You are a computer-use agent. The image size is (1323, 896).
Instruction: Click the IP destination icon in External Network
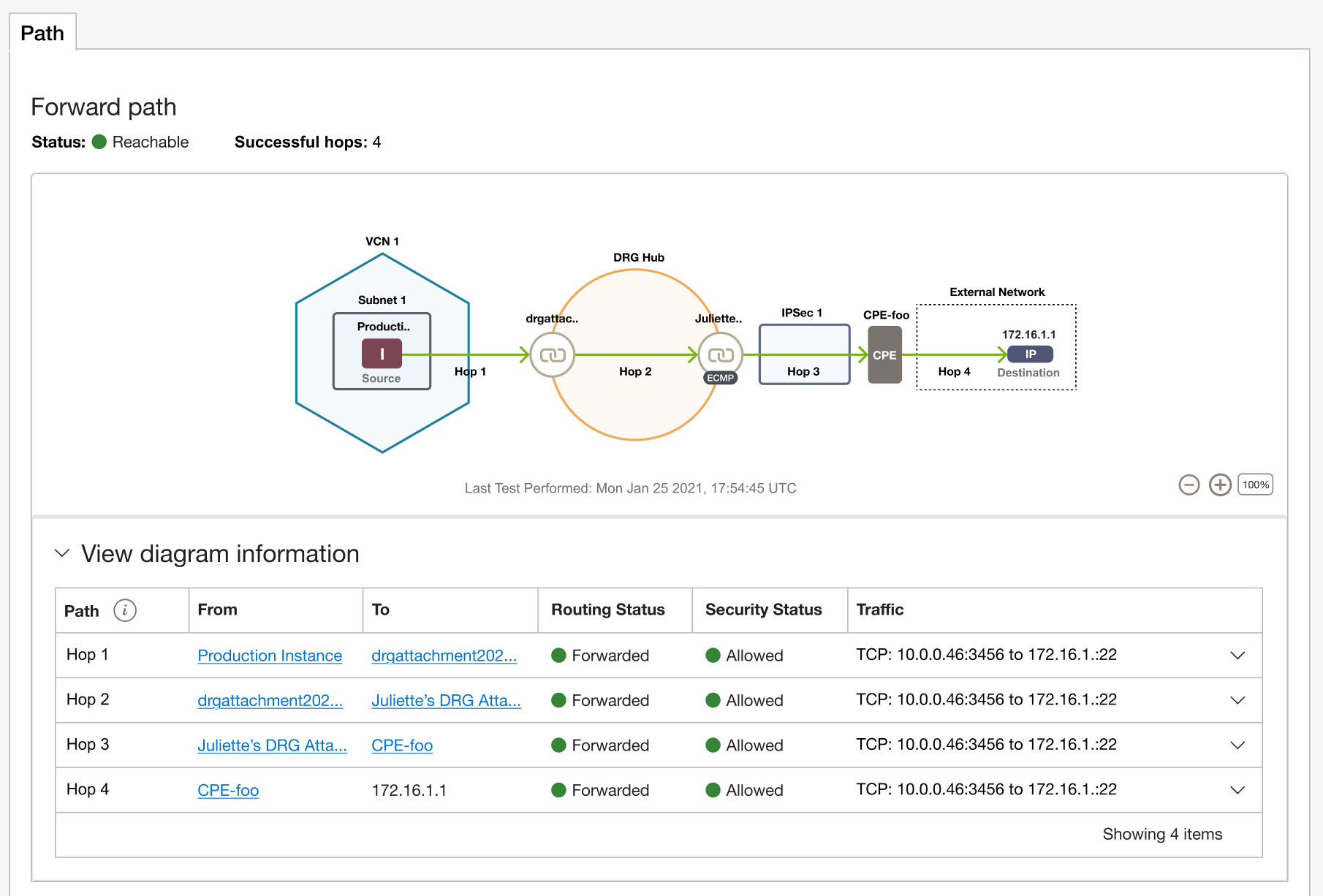pyautogui.click(x=1030, y=354)
